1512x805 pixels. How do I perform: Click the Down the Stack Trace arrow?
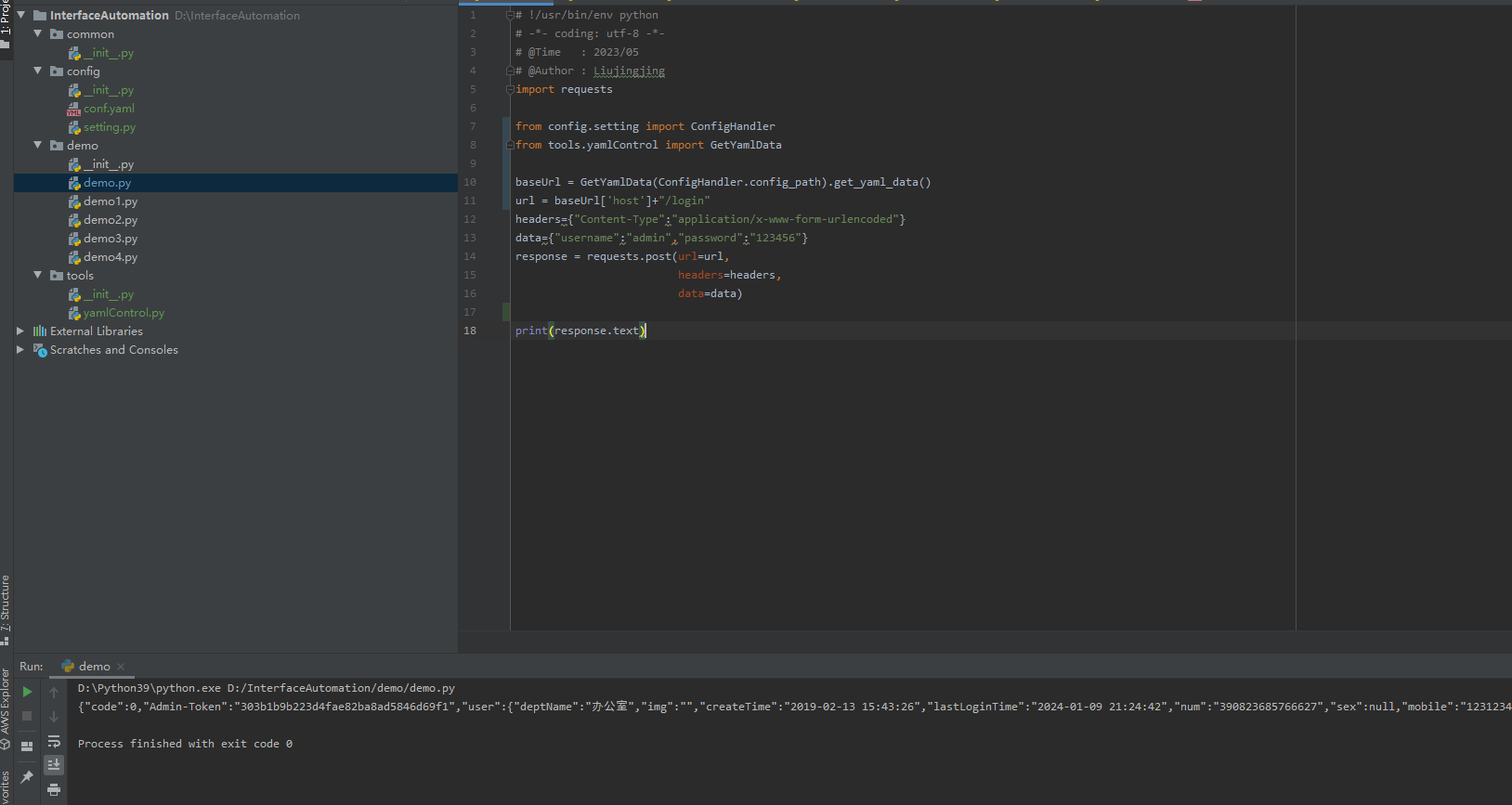(x=54, y=717)
